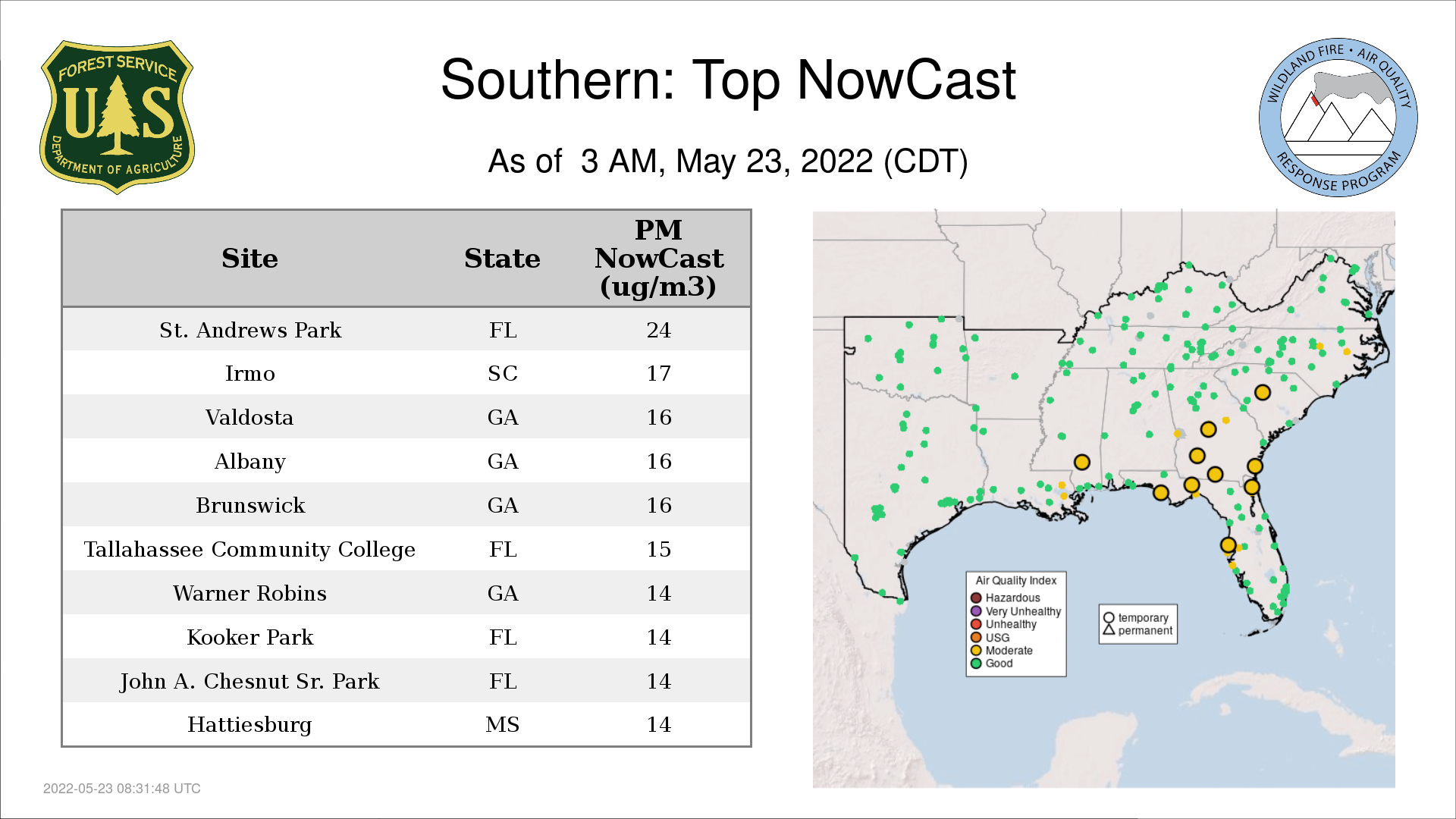Click the UTC timestamp in the footer
Viewport: 1456px width, 819px height.
tap(122, 789)
